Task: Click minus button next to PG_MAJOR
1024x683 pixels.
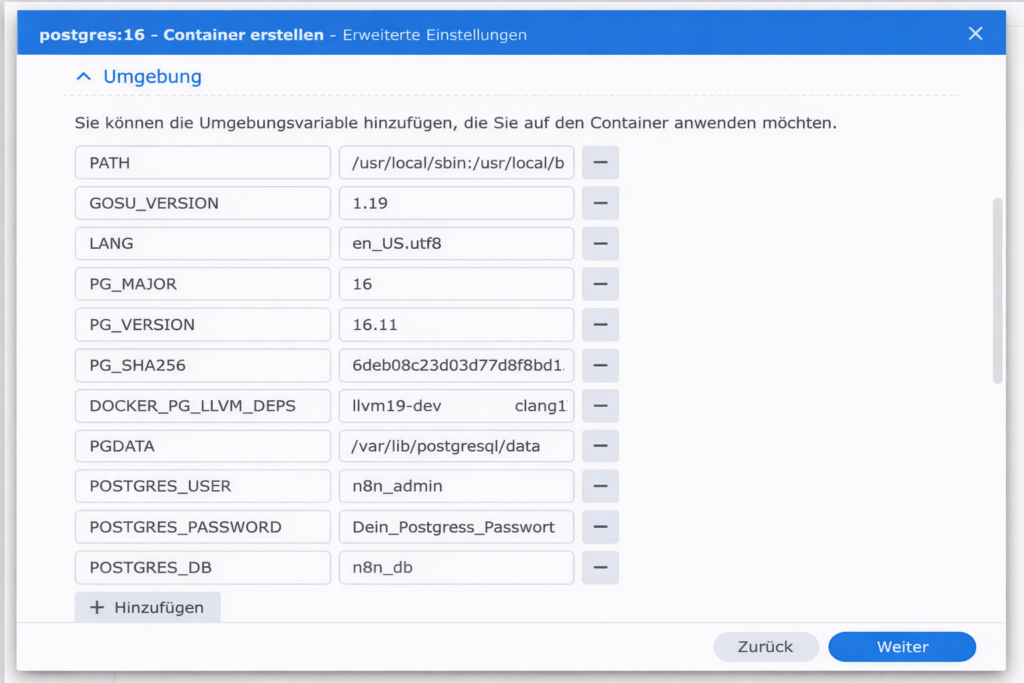Action: [600, 284]
